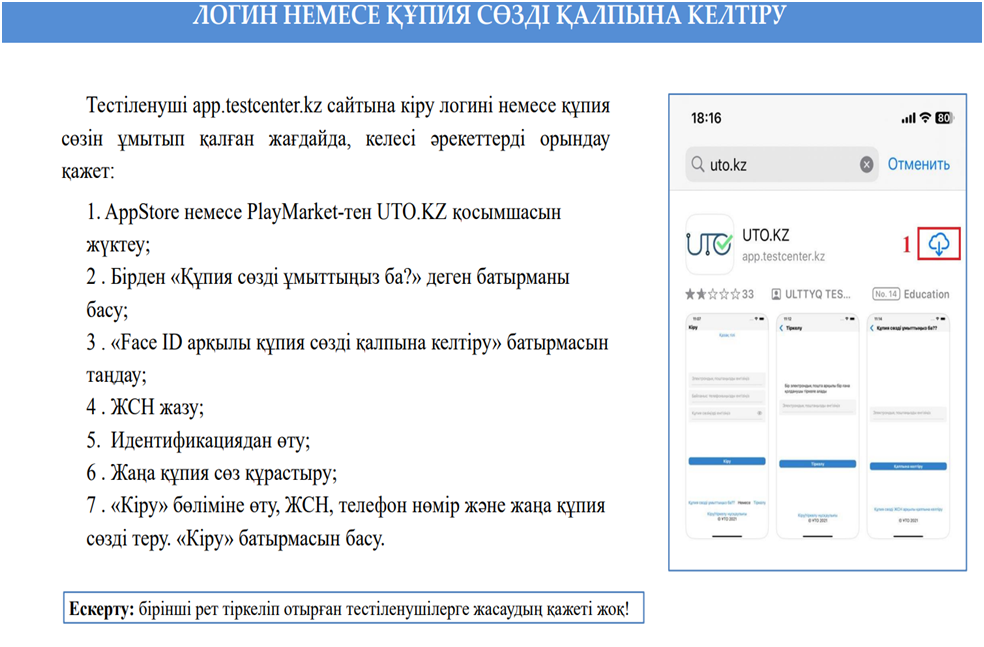The height and width of the screenshot is (647, 984).
Task: Tap the battery indicator in status bar
Action: pyautogui.click(x=943, y=118)
